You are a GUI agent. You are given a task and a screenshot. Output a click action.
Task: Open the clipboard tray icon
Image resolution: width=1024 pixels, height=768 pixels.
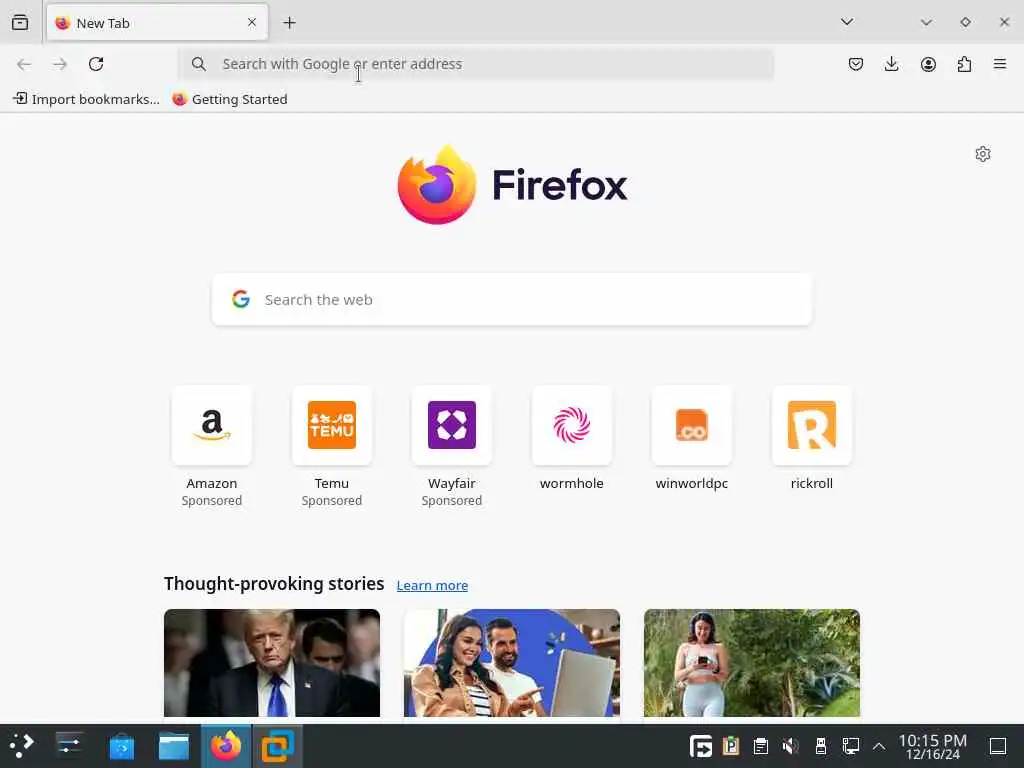pyautogui.click(x=761, y=746)
